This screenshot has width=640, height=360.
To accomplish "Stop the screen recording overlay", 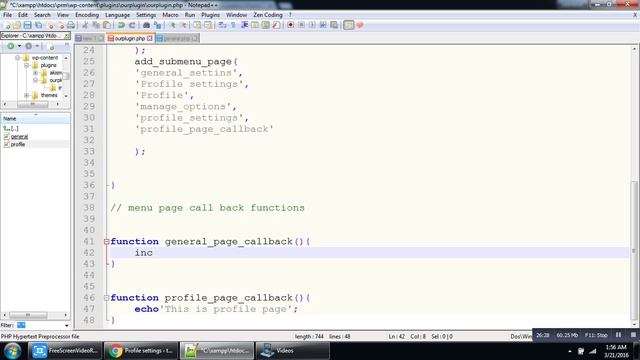I will point(633,335).
